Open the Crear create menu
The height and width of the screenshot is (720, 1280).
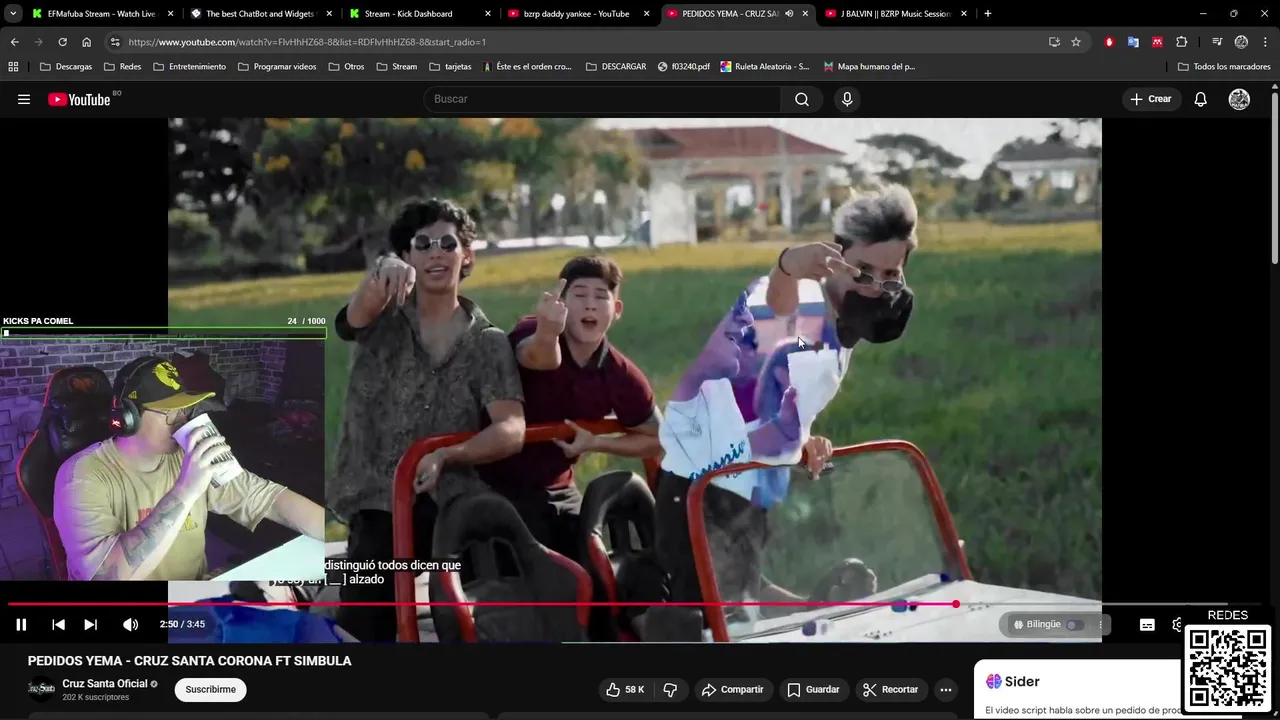point(1150,99)
